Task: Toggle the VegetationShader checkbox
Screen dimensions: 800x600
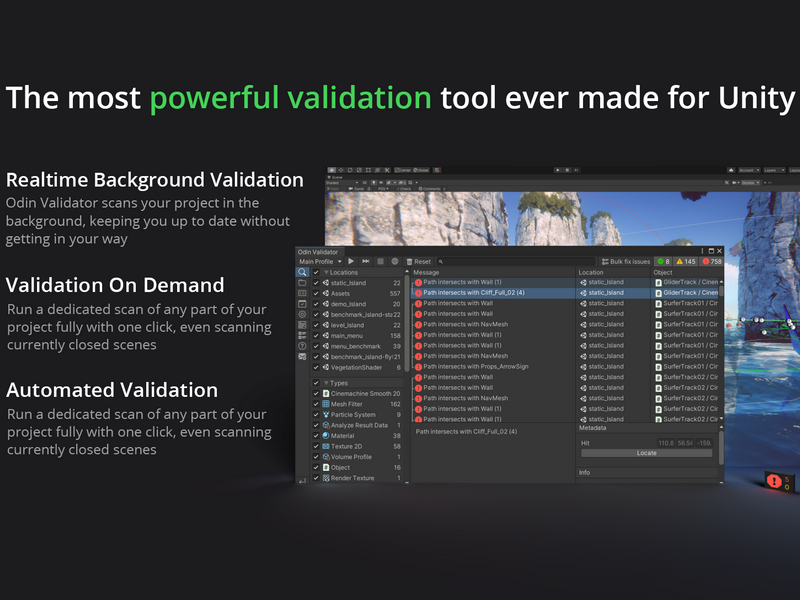Action: [x=316, y=367]
